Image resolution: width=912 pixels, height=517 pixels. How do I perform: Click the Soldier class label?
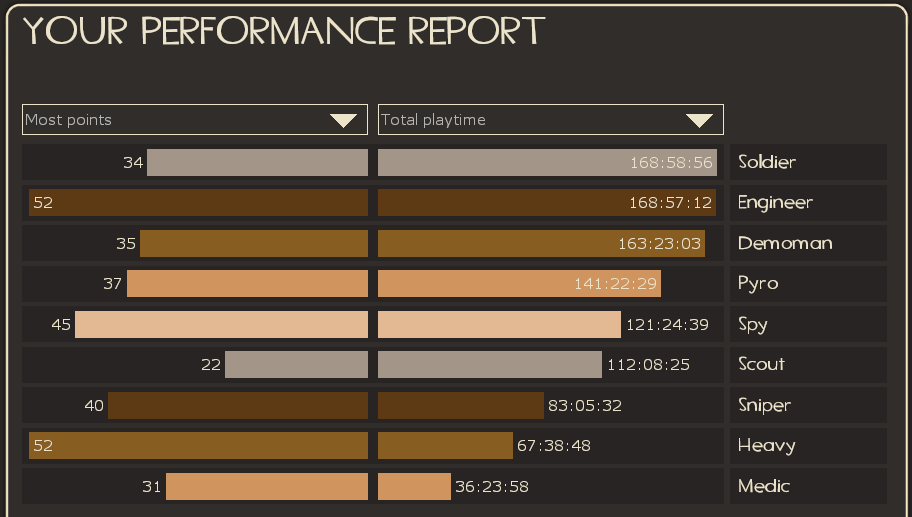767,162
